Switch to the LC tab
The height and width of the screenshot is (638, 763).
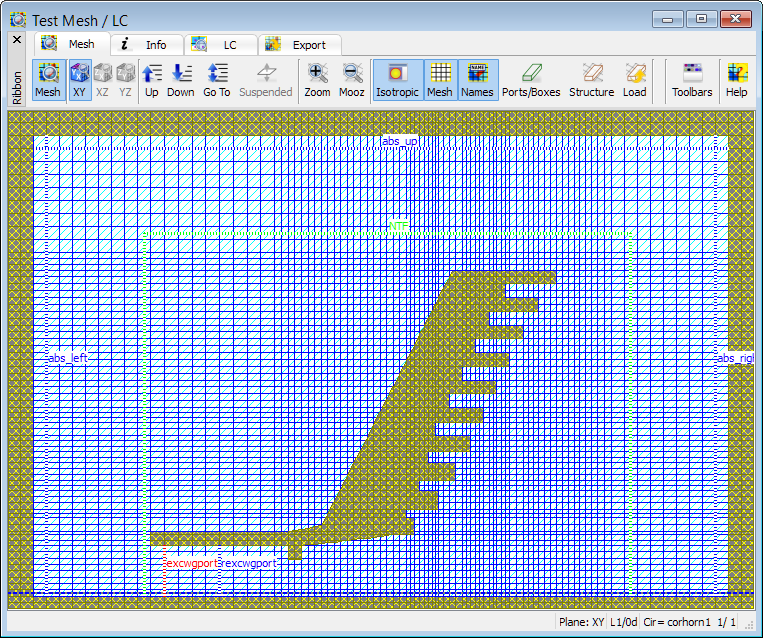coord(220,45)
